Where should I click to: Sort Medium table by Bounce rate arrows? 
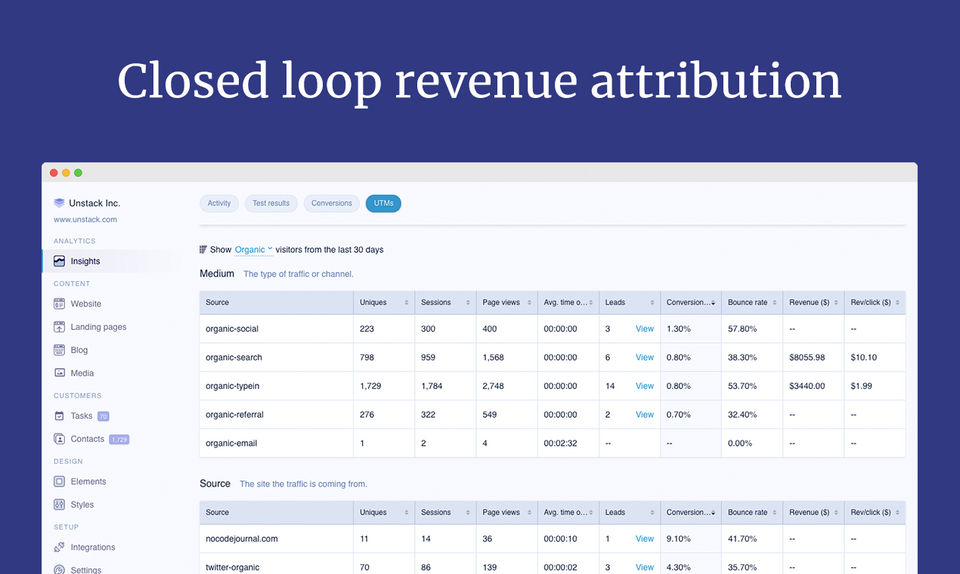pos(774,303)
